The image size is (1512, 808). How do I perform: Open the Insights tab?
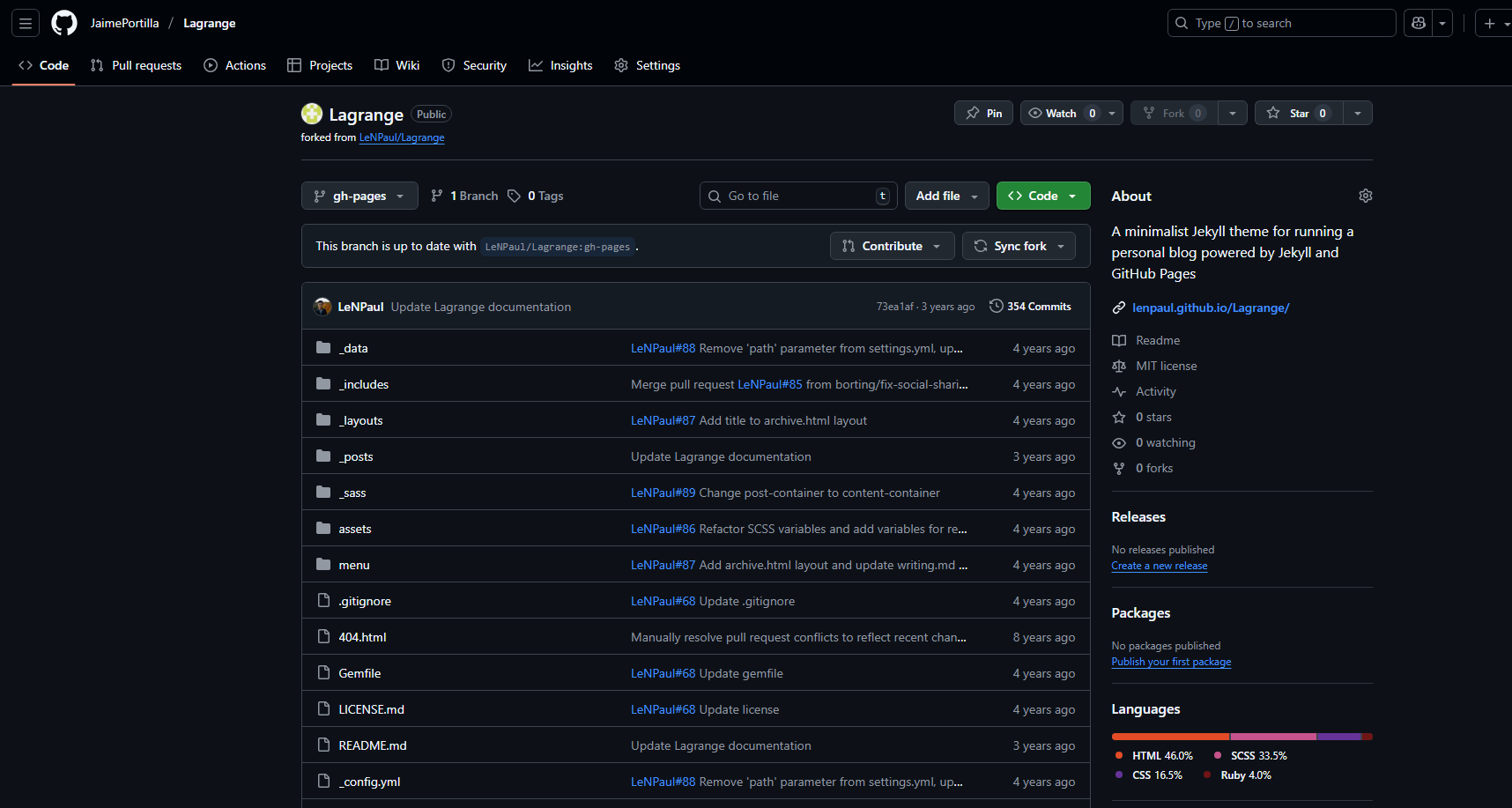(561, 65)
